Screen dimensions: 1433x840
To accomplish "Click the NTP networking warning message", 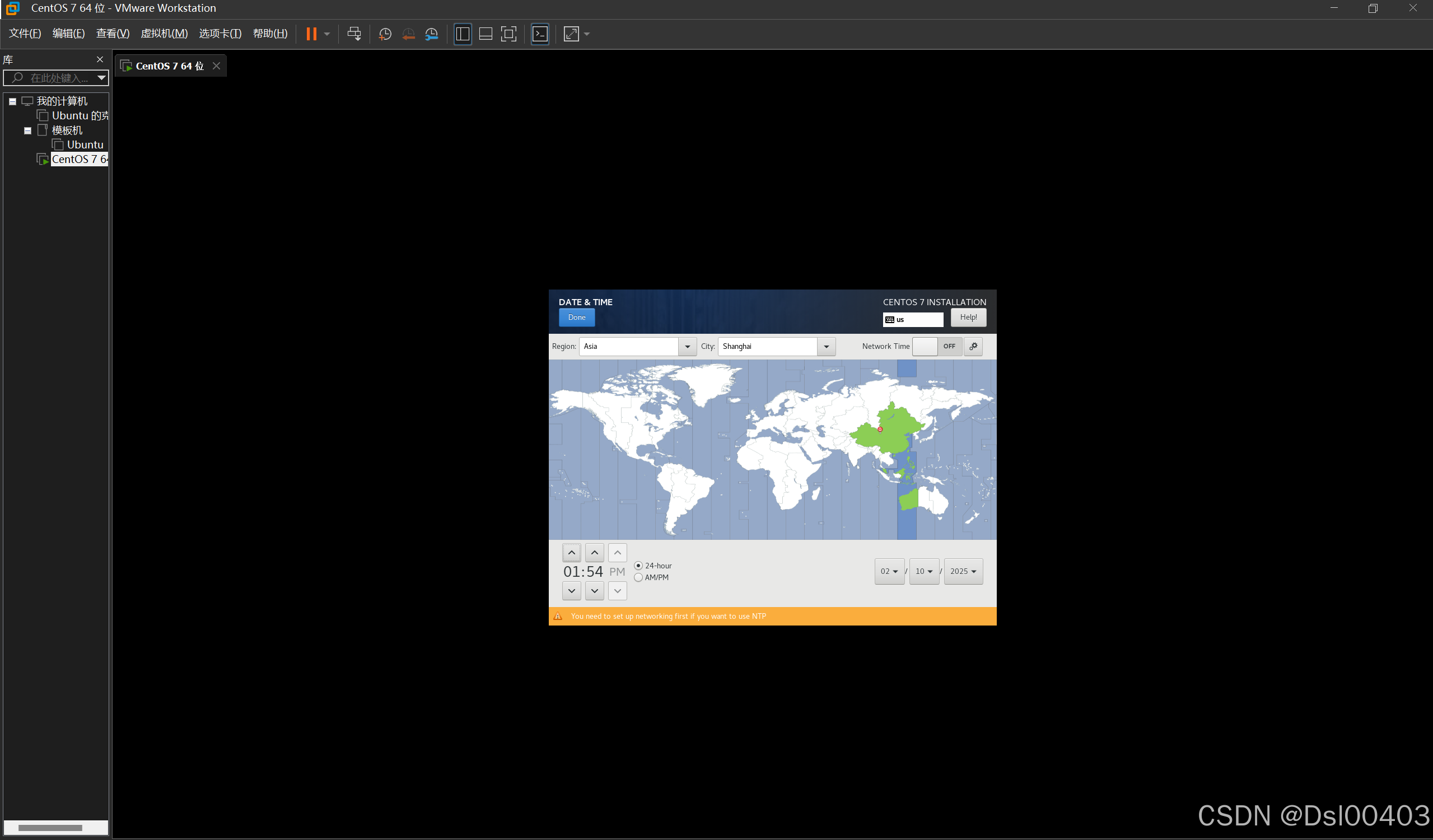I will tap(668, 617).
